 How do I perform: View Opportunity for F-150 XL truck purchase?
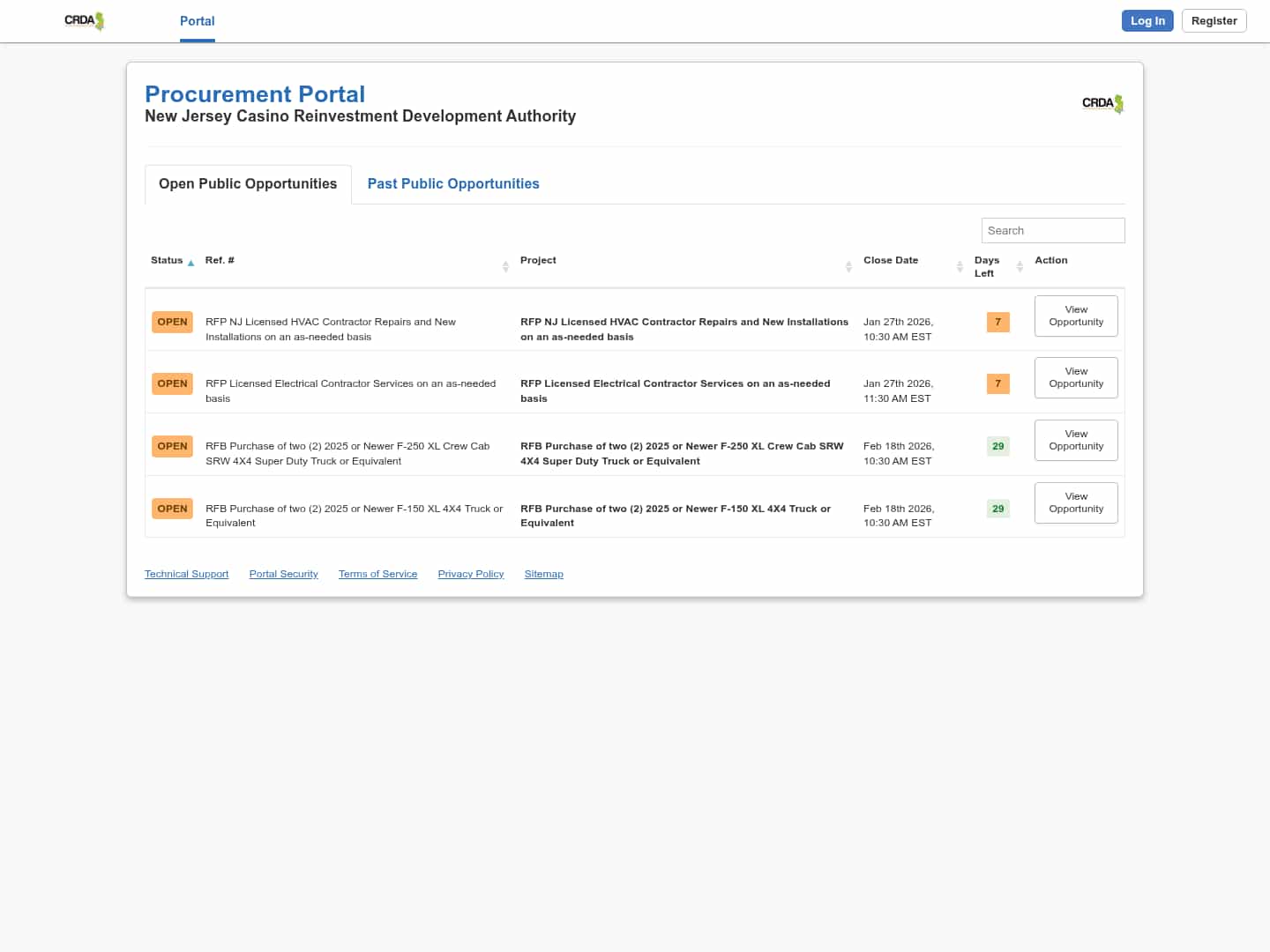pyautogui.click(x=1076, y=502)
